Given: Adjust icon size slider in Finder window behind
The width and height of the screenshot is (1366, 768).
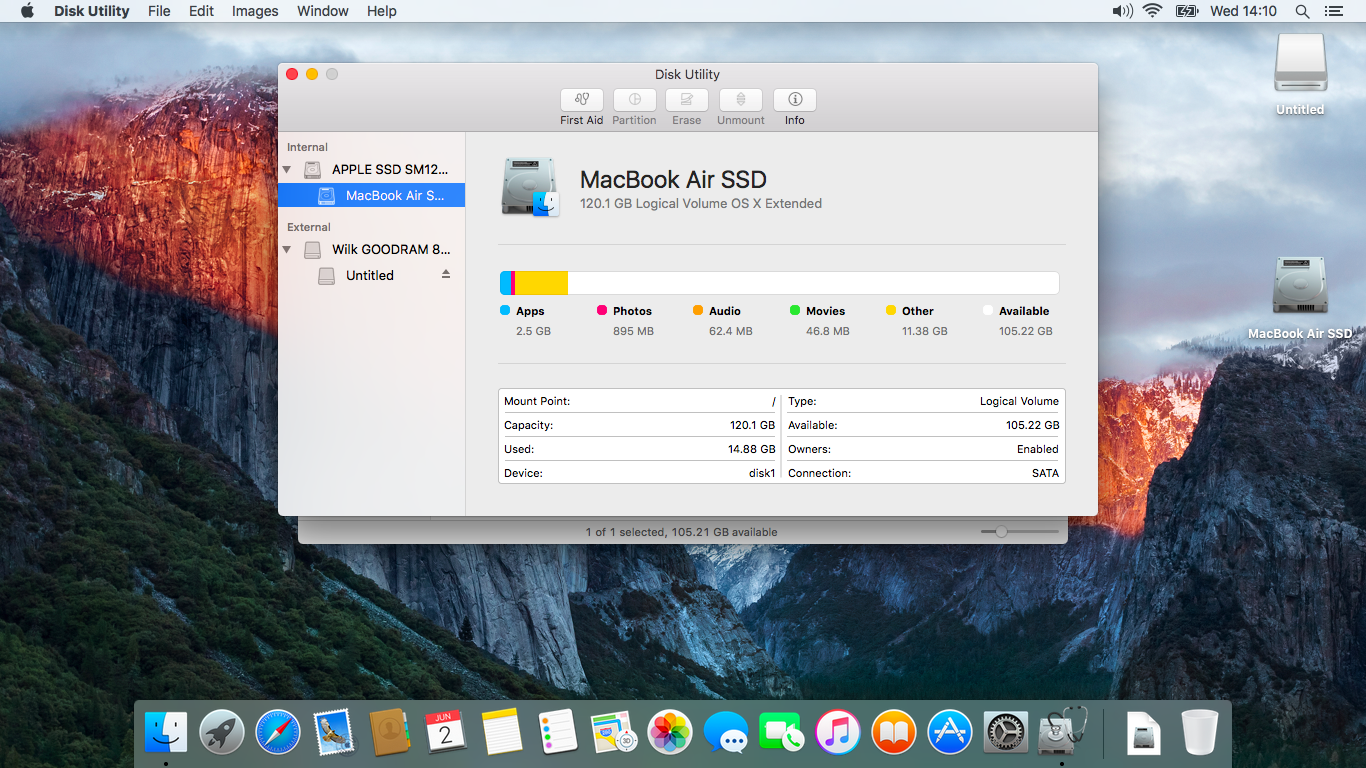Looking at the screenshot, I should coord(1001,532).
